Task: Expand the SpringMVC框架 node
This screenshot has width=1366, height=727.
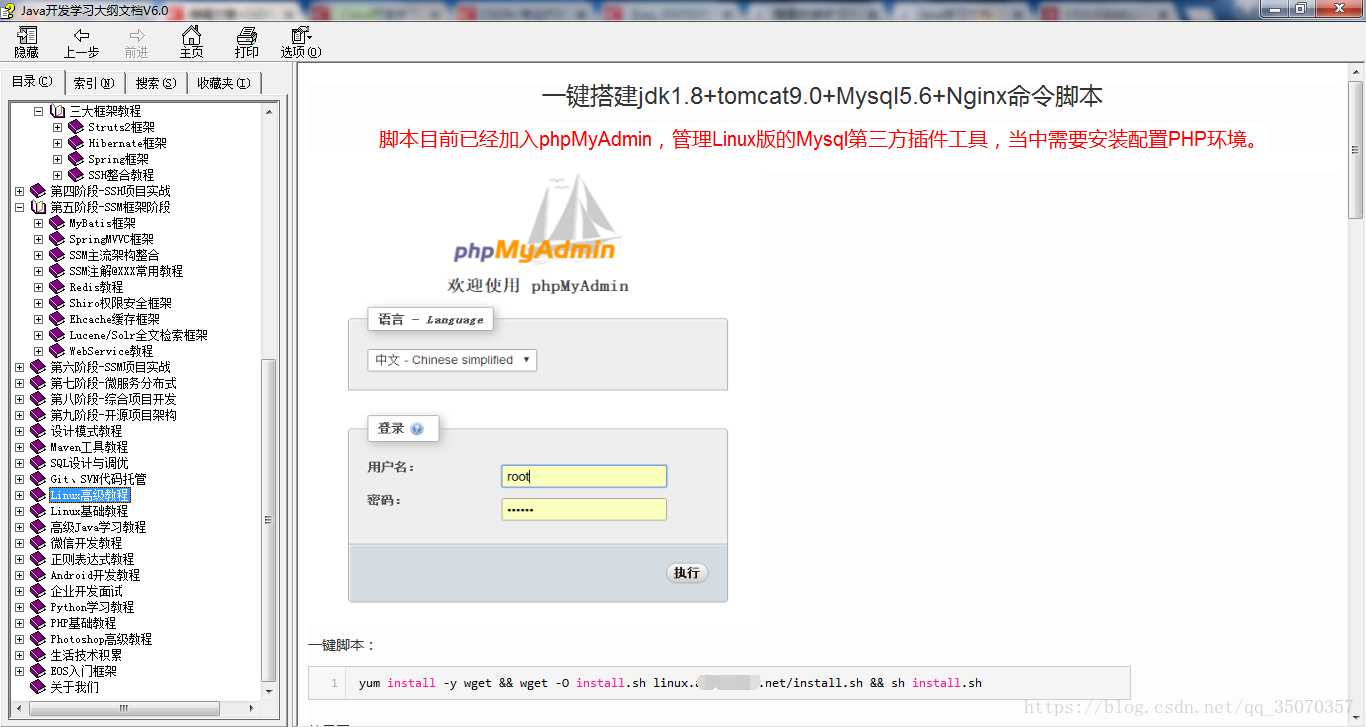Action: pyautogui.click(x=39, y=239)
